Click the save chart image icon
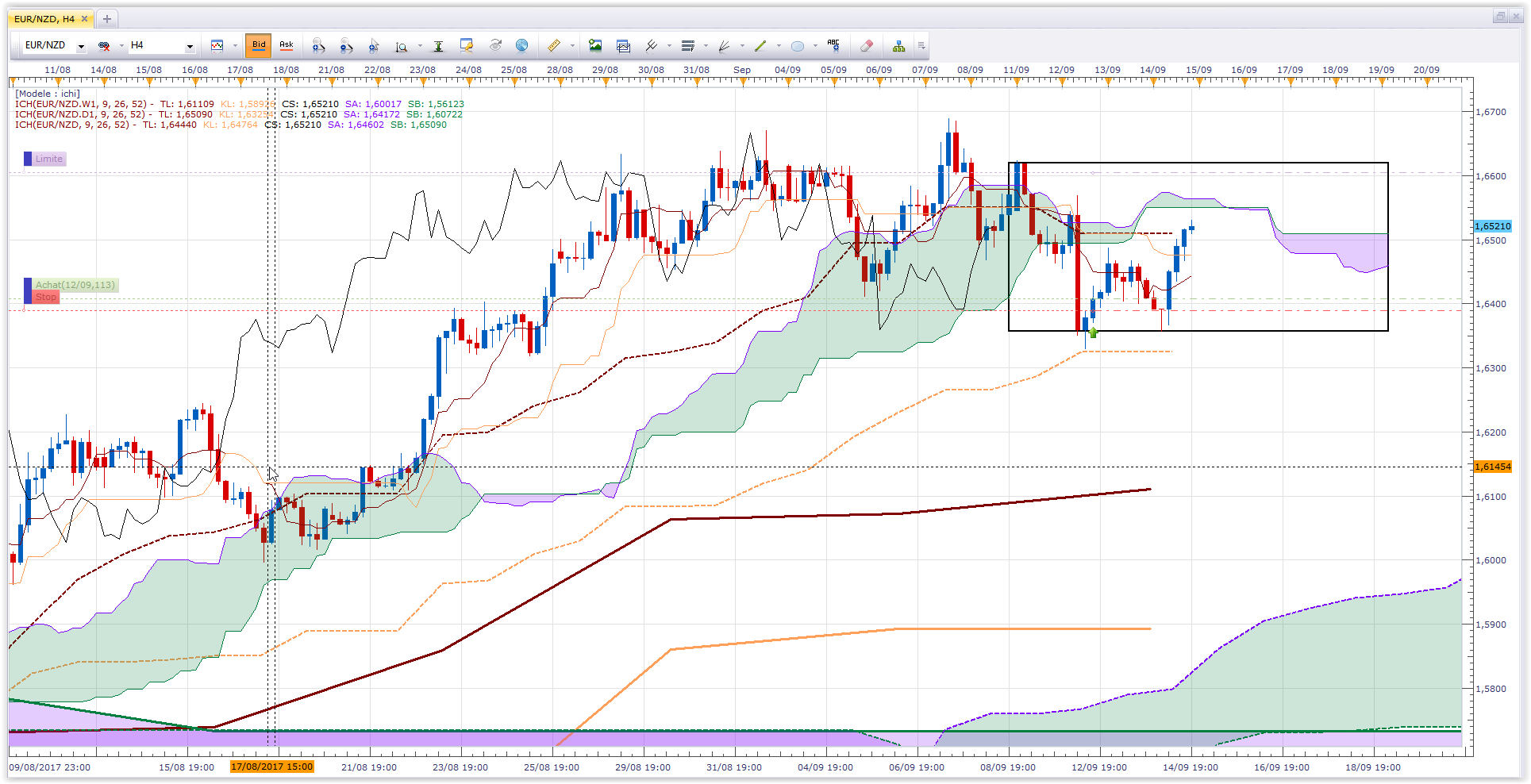This screenshot has width=1531, height=784. (595, 46)
